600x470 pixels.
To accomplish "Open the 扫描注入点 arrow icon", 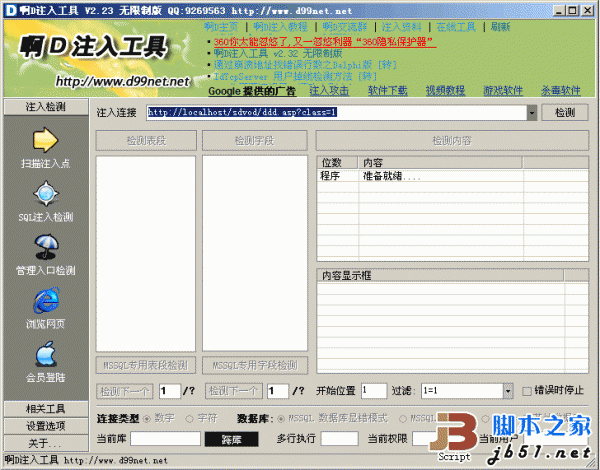I will (x=45, y=140).
